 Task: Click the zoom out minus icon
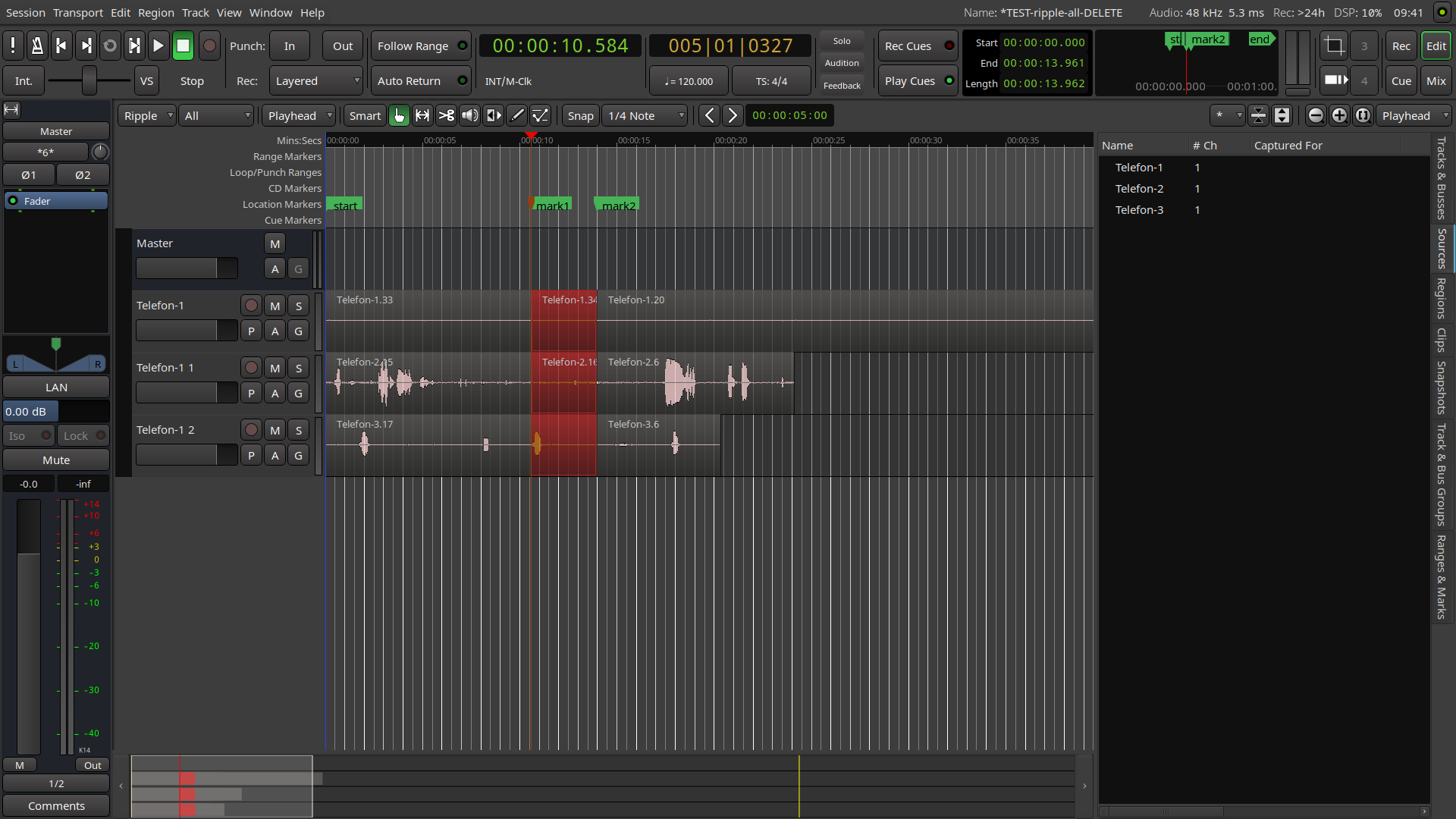(1316, 115)
